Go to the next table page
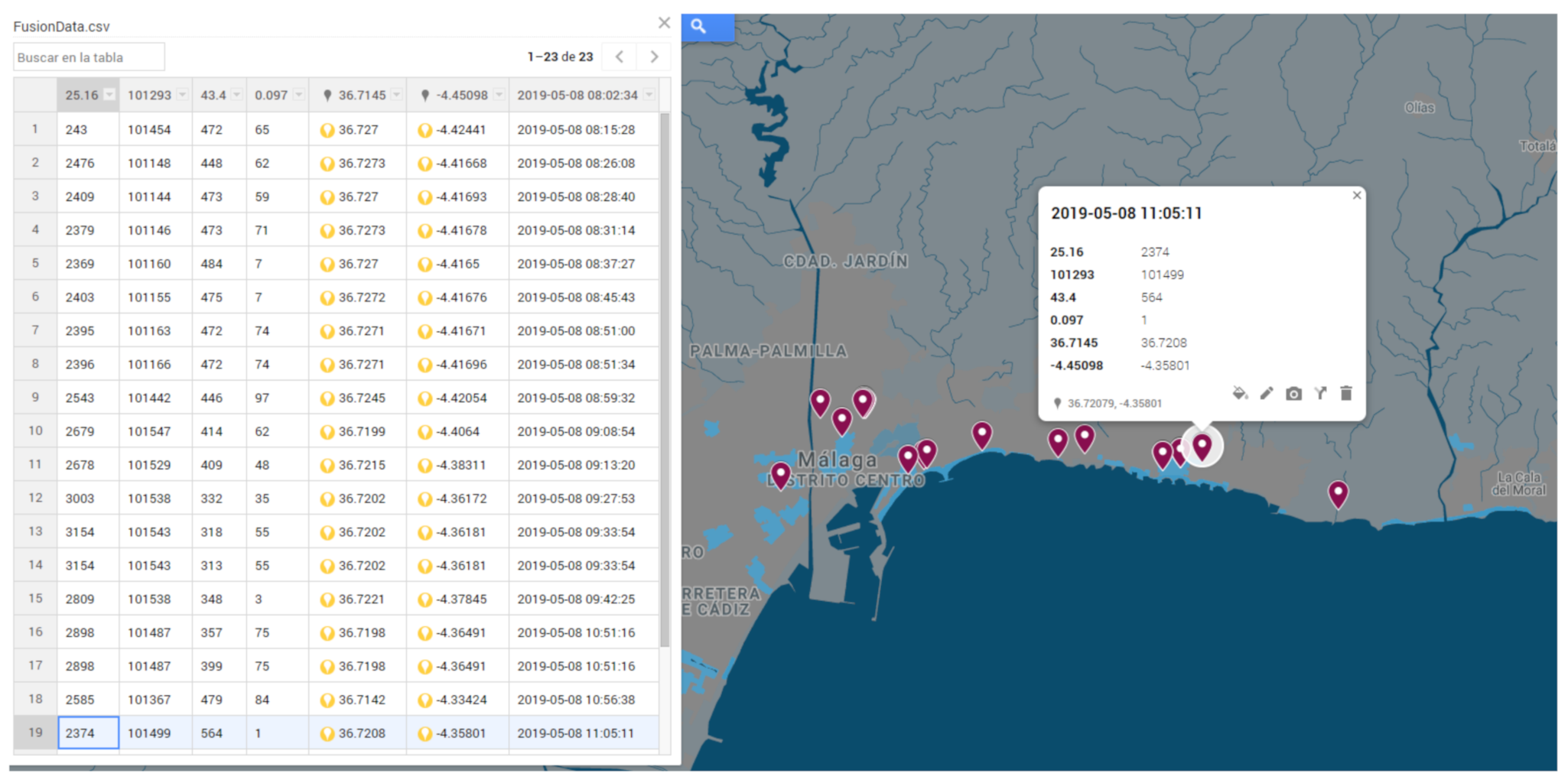1568x783 pixels. coord(654,57)
